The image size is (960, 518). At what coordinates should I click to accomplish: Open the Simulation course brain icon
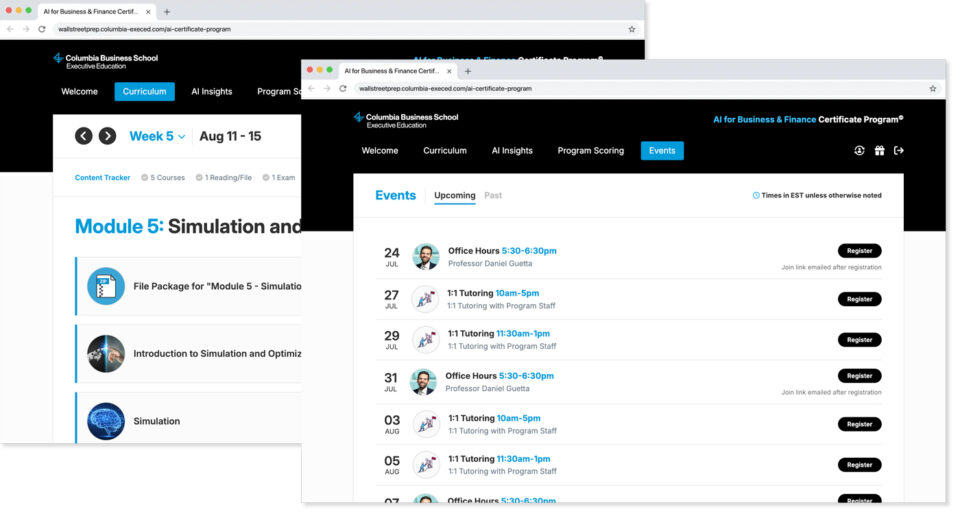[105, 421]
